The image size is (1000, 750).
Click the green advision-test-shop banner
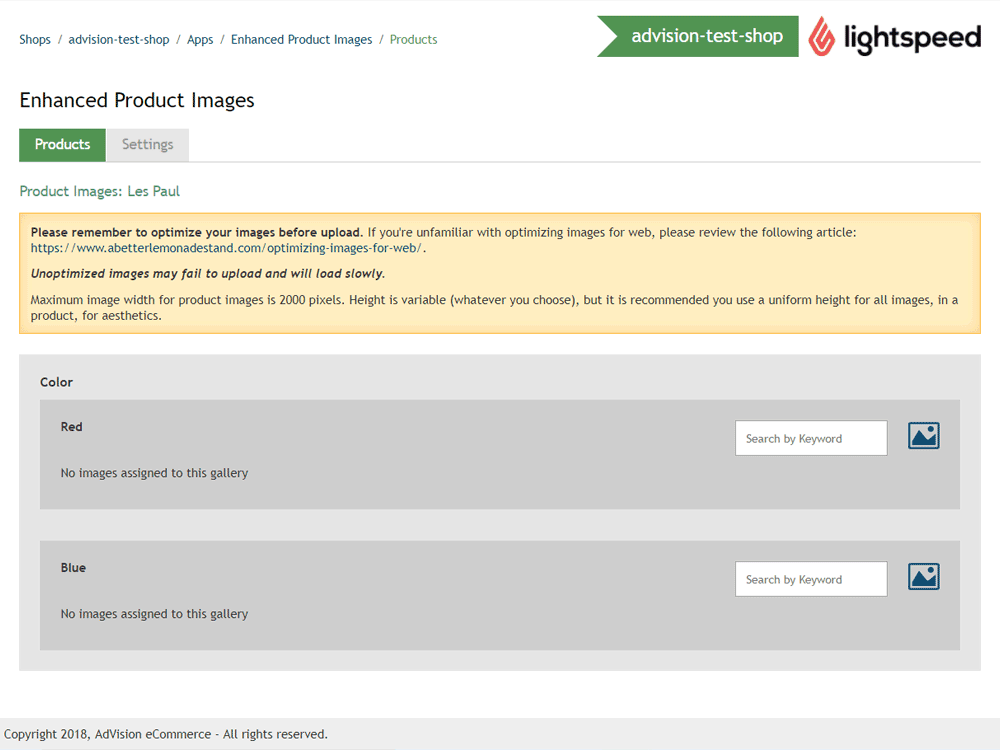pos(706,36)
